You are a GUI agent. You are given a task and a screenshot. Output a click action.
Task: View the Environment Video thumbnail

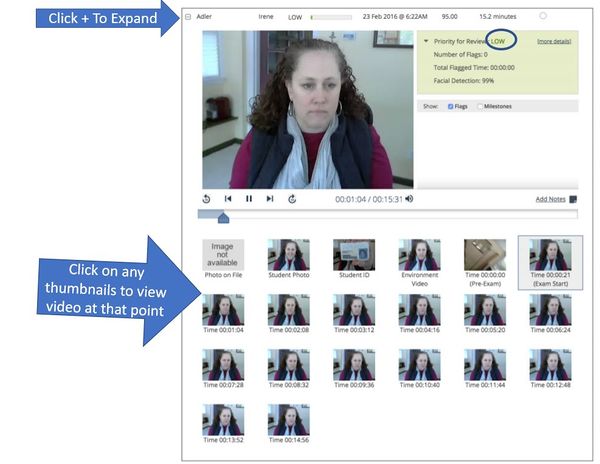(x=419, y=255)
